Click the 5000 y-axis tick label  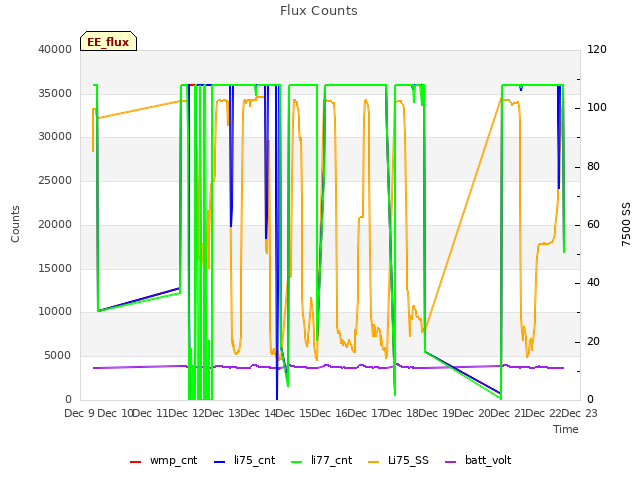(x=58, y=356)
